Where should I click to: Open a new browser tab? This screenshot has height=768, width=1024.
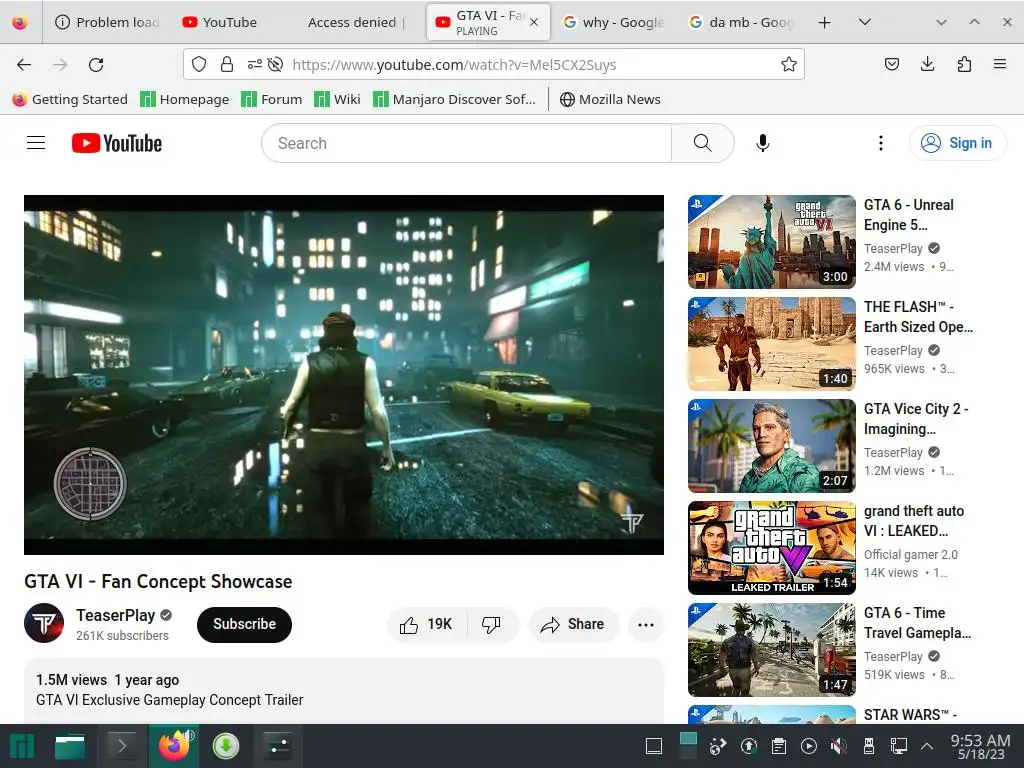[x=824, y=22]
